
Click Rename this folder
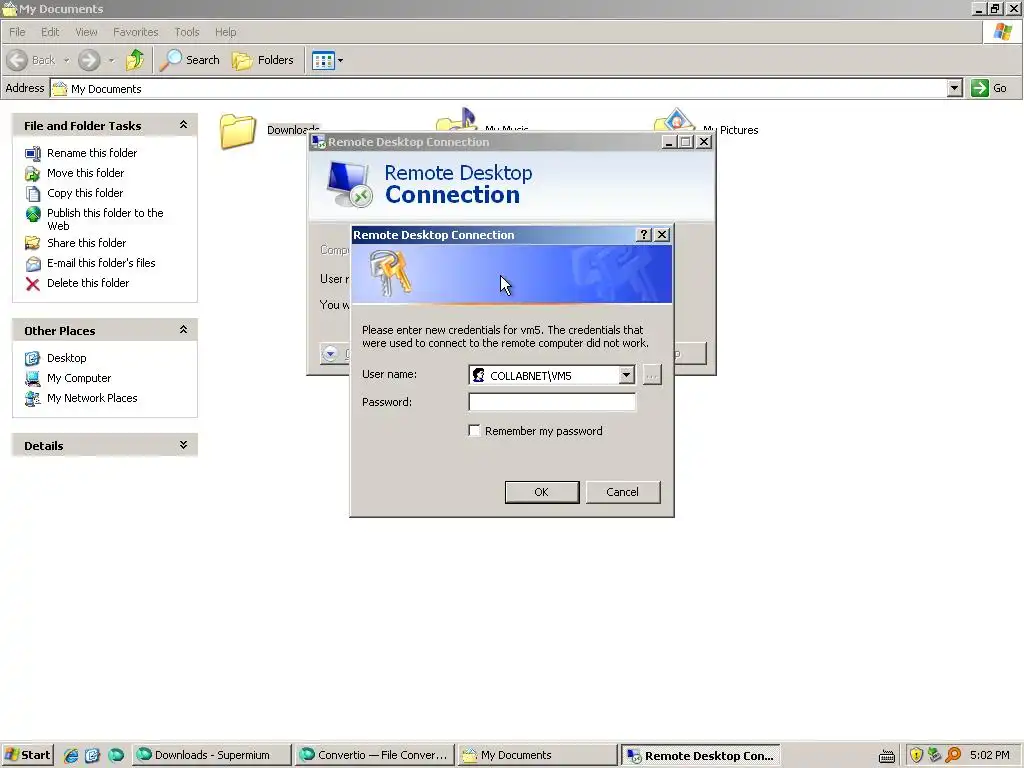point(92,153)
